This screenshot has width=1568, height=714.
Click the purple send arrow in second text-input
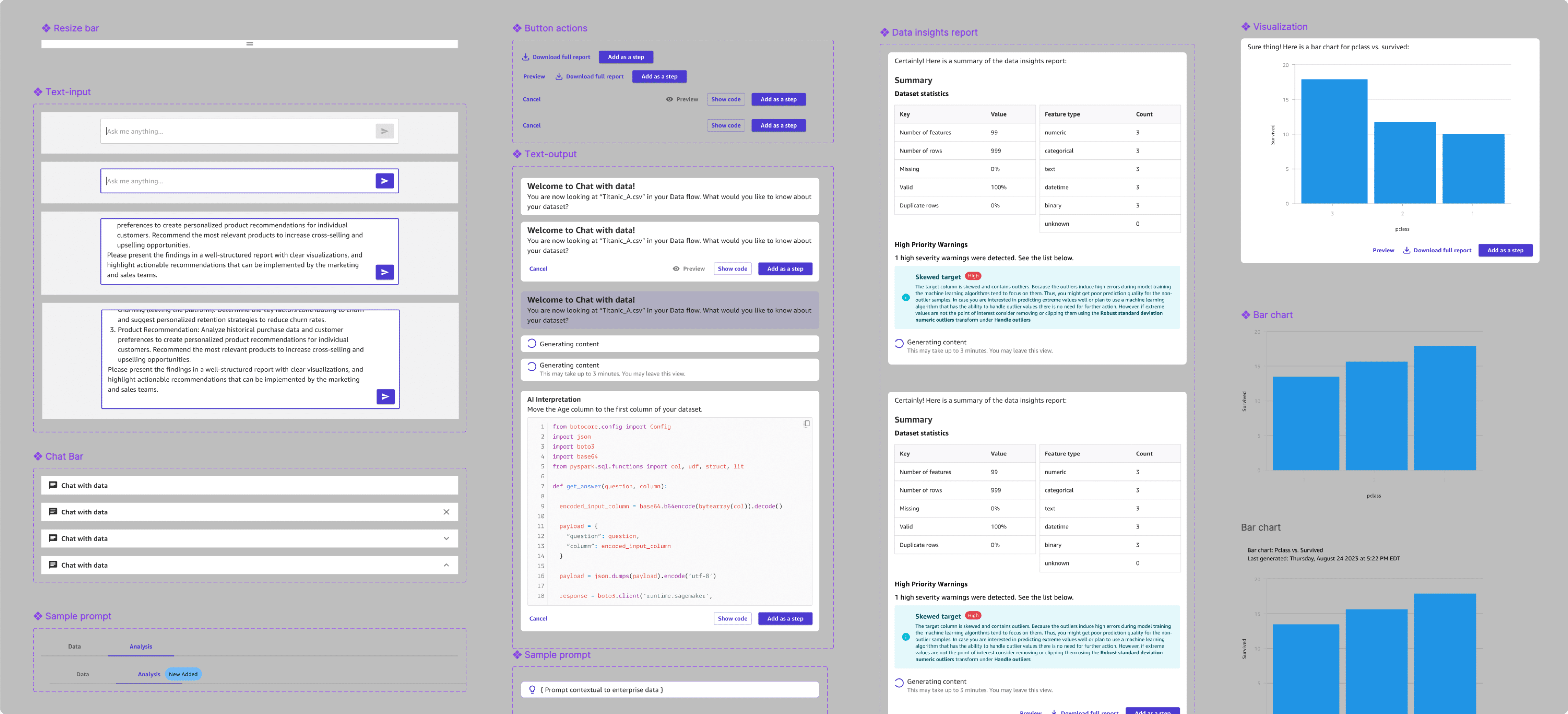pyautogui.click(x=385, y=181)
